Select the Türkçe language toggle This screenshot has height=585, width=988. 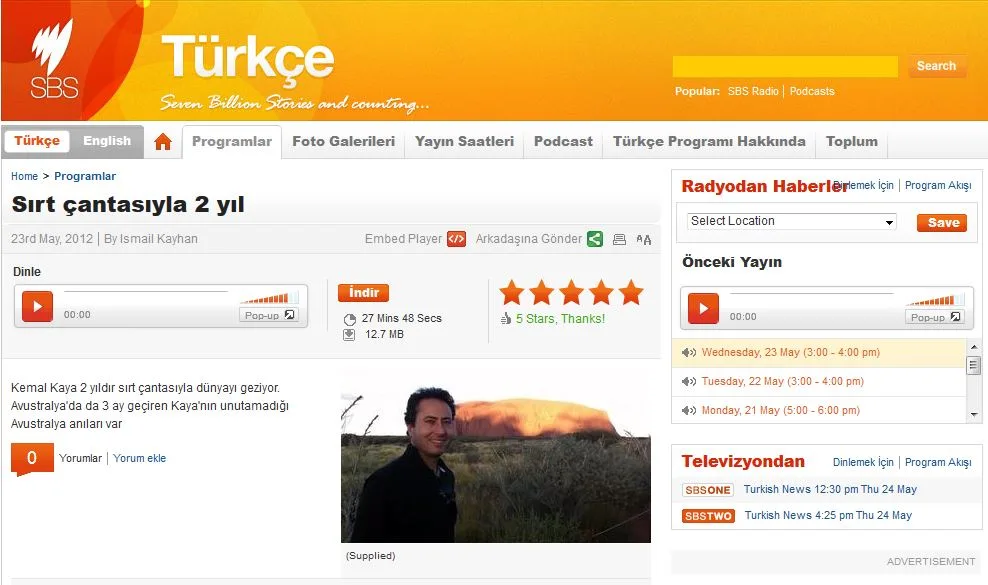[x=37, y=141]
